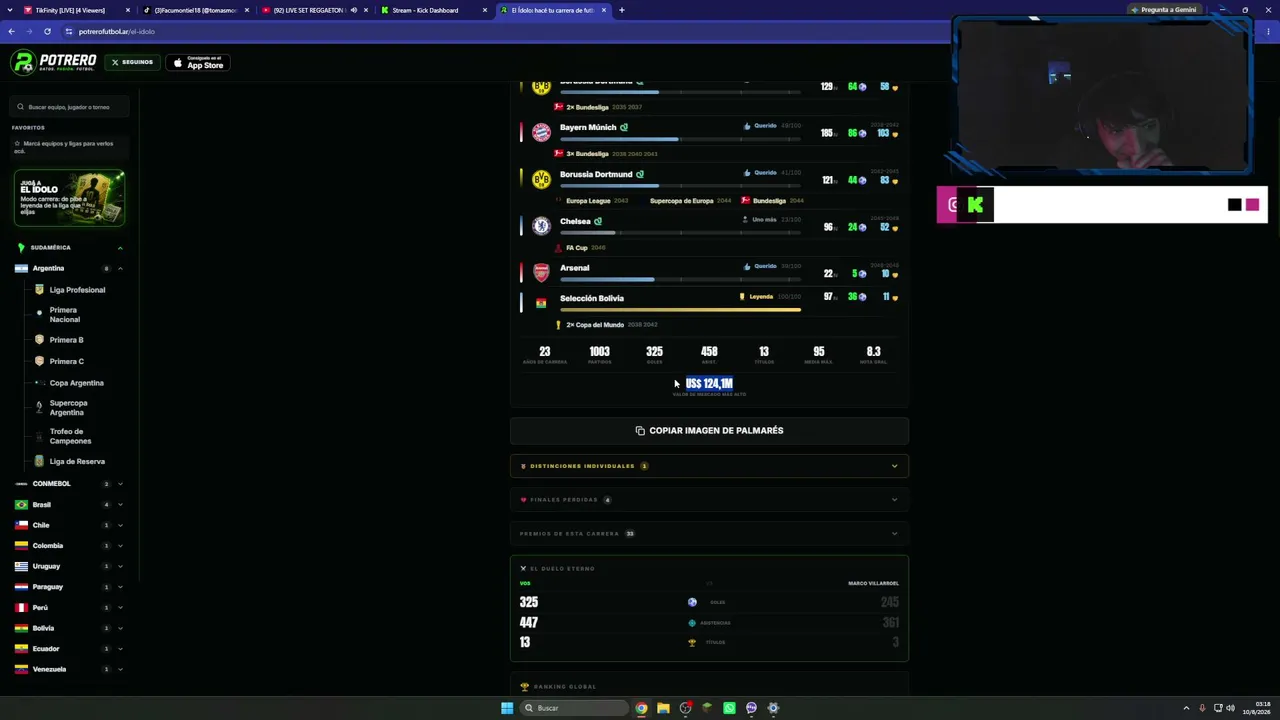Open the Seguinos X link
Viewport: 1280px width, 720px height.
pyautogui.click(x=132, y=62)
